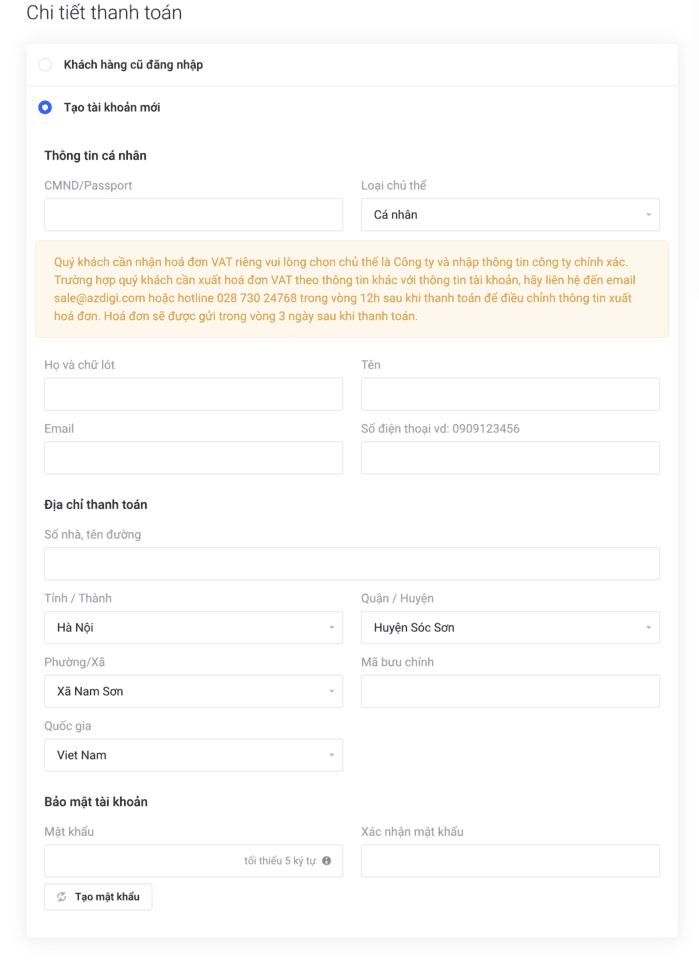This screenshot has width=699, height=960.
Task: Expand the Tỉnh / Thành dropdown
Action: tap(193, 628)
